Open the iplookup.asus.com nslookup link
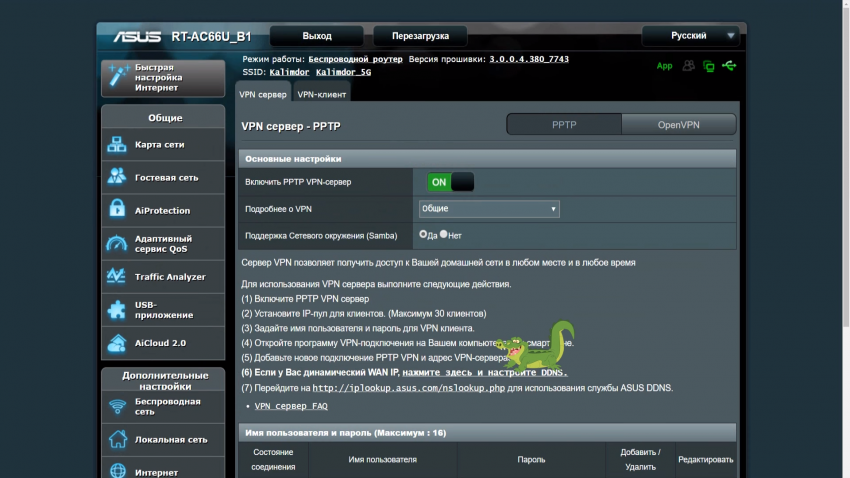 pyautogui.click(x=409, y=388)
